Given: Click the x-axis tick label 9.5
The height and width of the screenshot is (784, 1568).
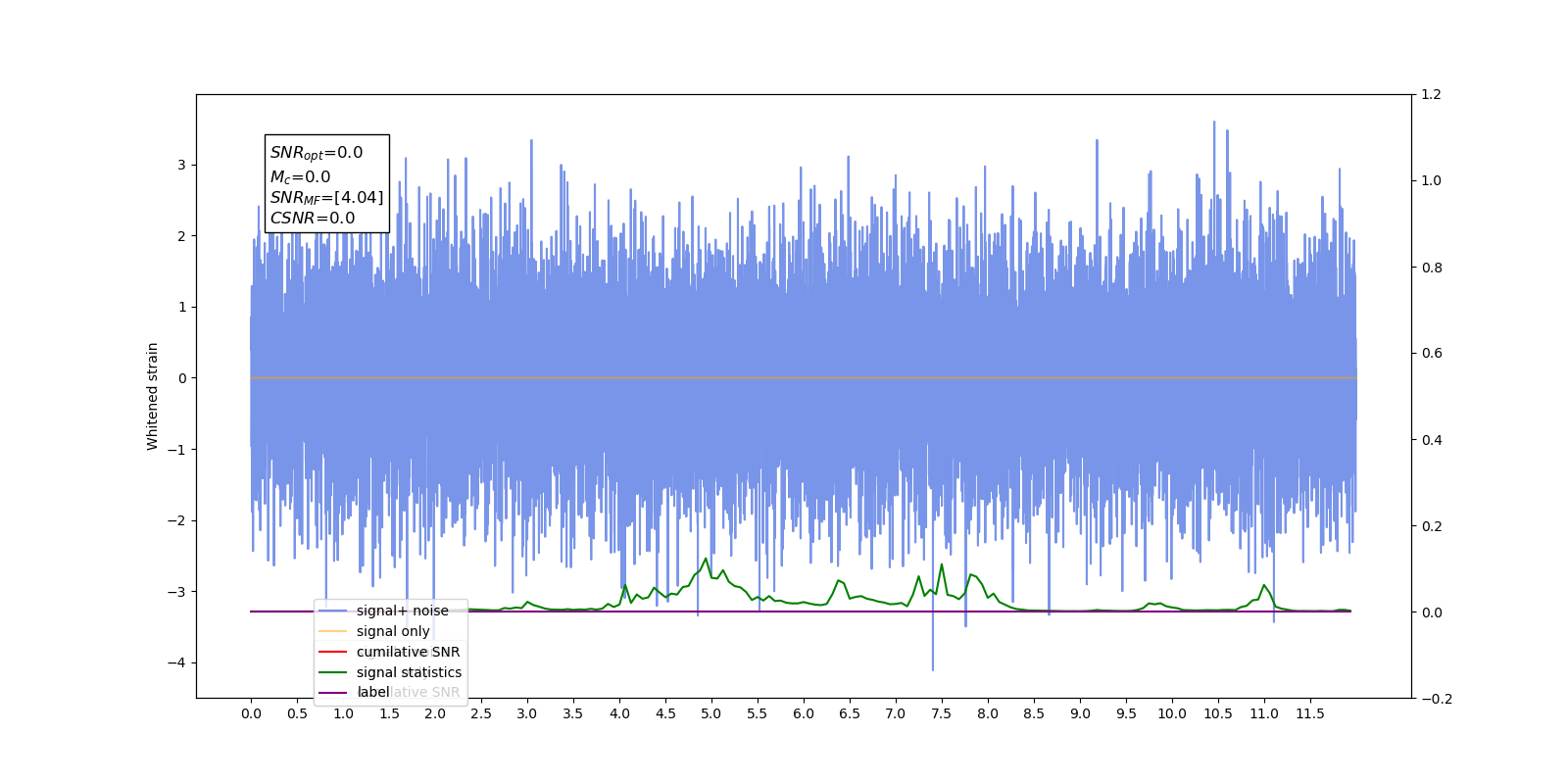Looking at the screenshot, I should tap(1126, 713).
